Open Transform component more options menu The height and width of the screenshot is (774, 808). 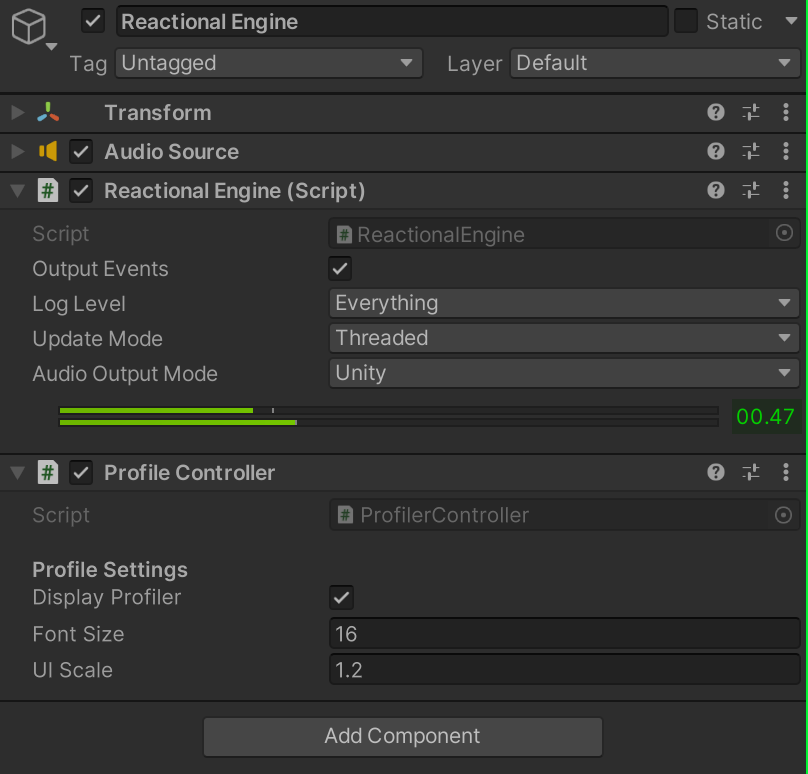pos(786,112)
